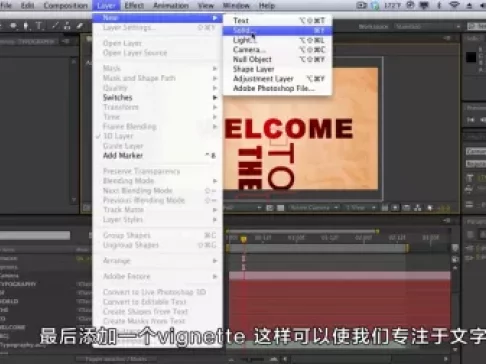Click the Wi-Fi icon in menu bar
The width and height of the screenshot is (486, 364).
454,5
